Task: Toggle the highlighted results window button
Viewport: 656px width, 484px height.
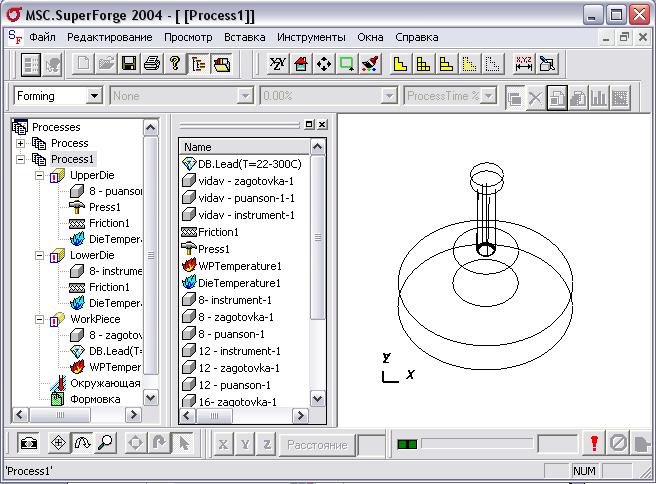Action: [x=557, y=97]
